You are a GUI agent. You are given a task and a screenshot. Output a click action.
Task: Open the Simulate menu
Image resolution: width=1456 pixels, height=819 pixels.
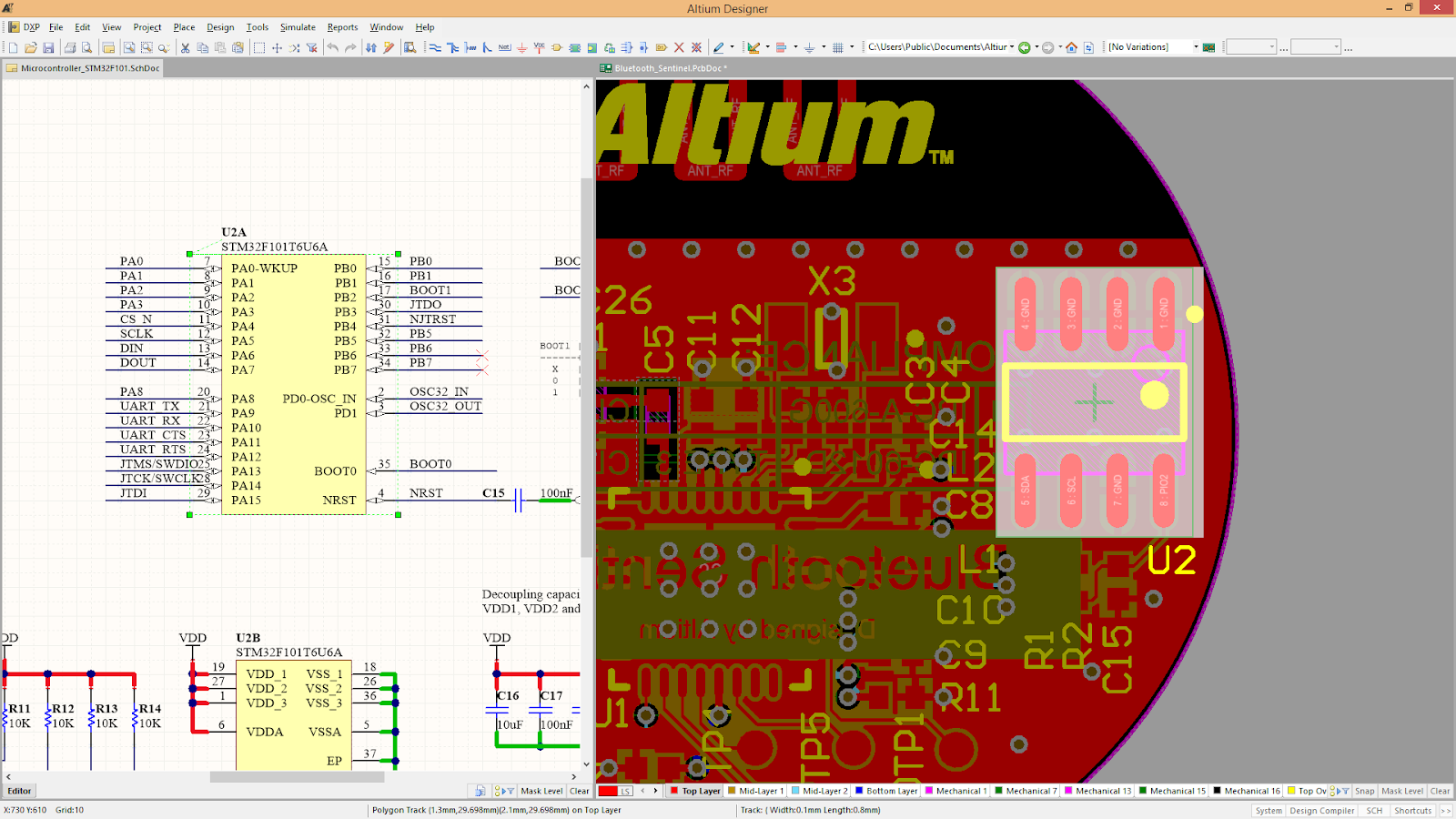coord(298,27)
